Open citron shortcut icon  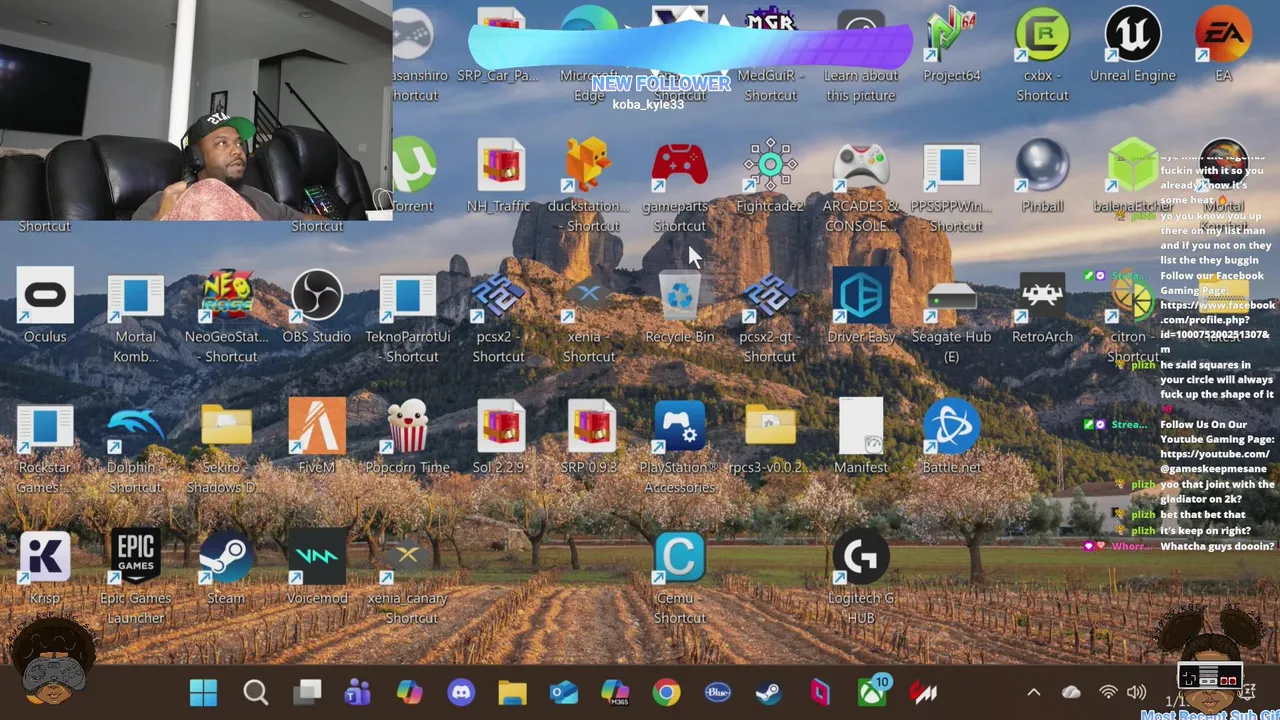(1132, 298)
